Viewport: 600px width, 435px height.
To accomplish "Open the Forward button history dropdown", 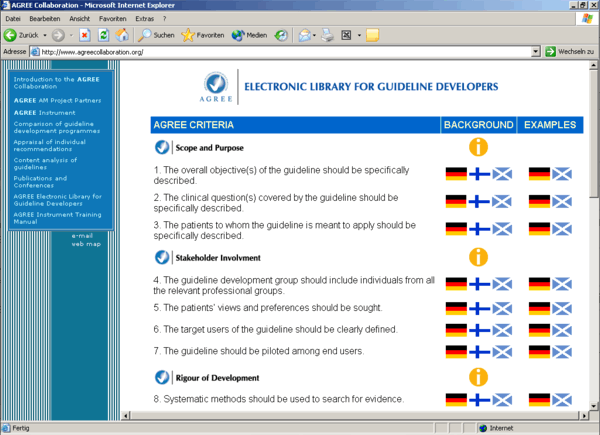I will [71, 35].
